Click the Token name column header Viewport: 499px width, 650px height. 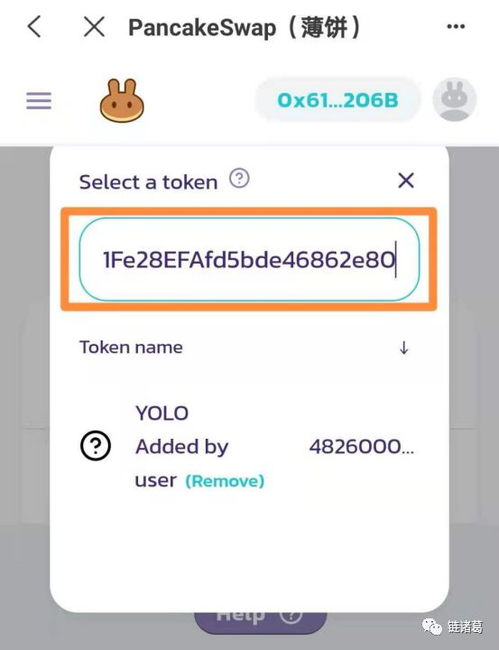tap(131, 347)
